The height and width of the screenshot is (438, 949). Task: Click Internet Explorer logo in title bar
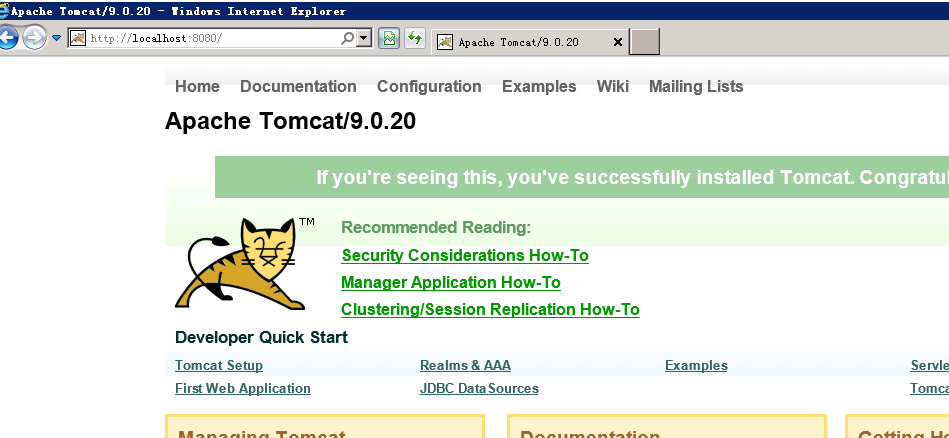click(x=4, y=11)
